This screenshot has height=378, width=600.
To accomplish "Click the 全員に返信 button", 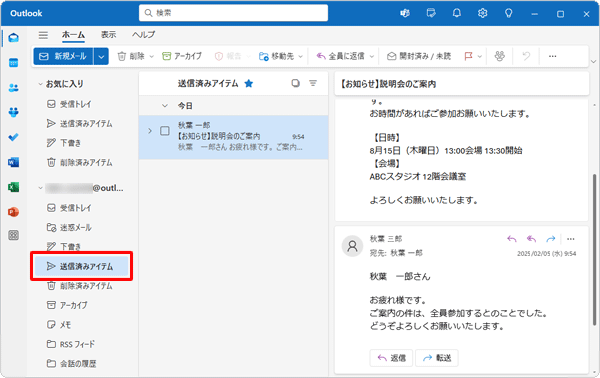I will 341,56.
